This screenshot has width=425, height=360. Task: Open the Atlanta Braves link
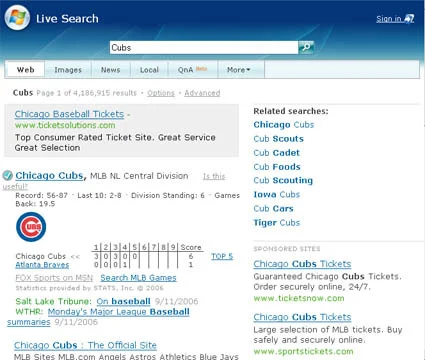pos(42,265)
